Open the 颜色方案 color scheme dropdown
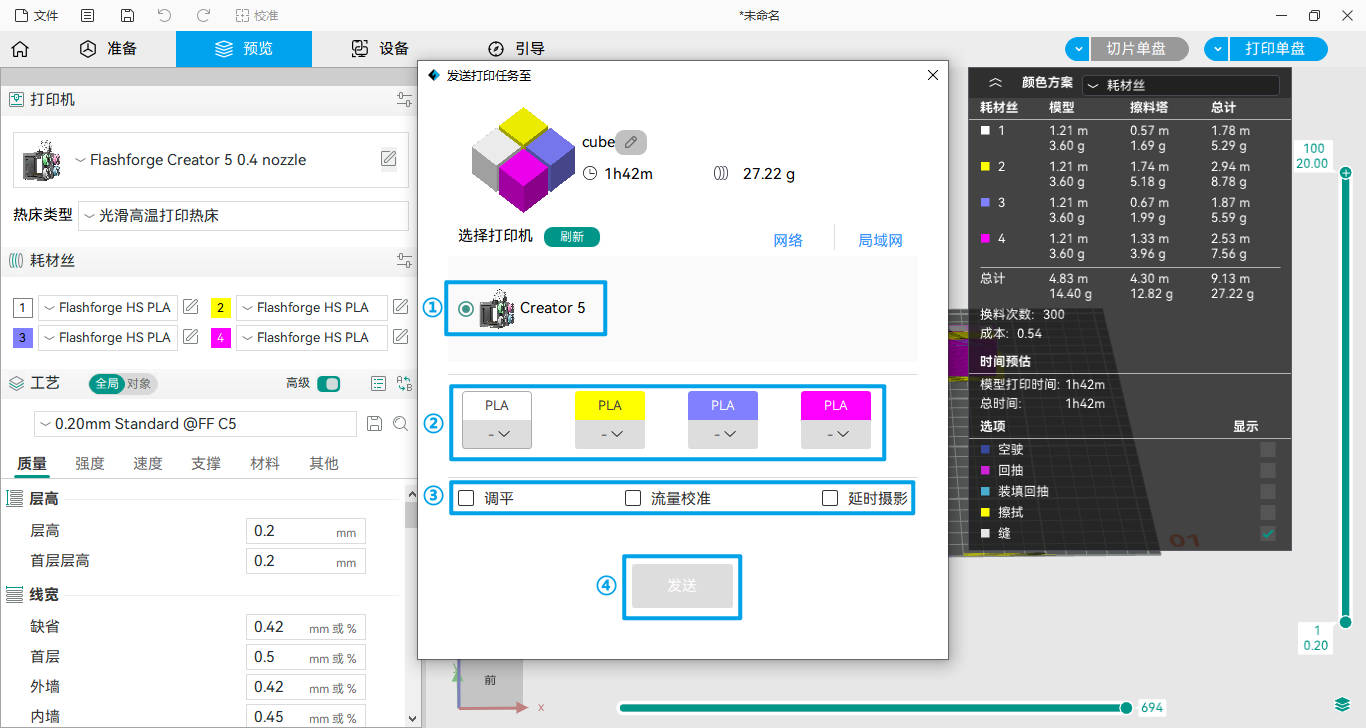Viewport: 1366px width, 728px height. click(1181, 86)
